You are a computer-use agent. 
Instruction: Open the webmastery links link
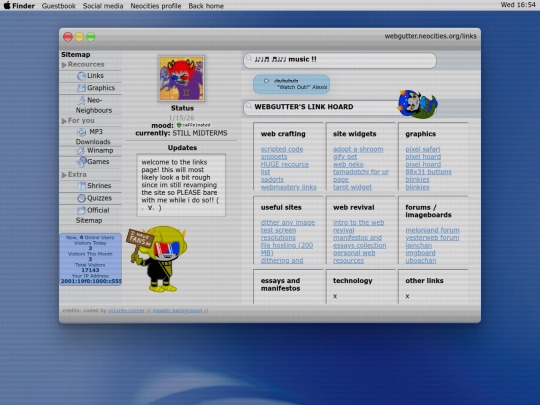tap(289, 187)
